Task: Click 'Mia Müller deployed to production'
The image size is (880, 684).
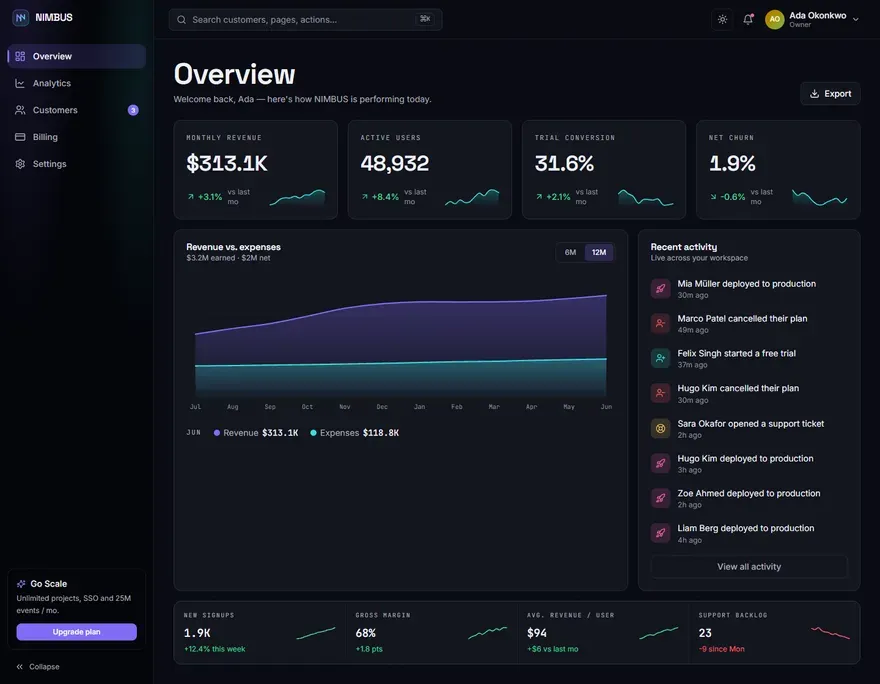Action: pyautogui.click(x=746, y=284)
